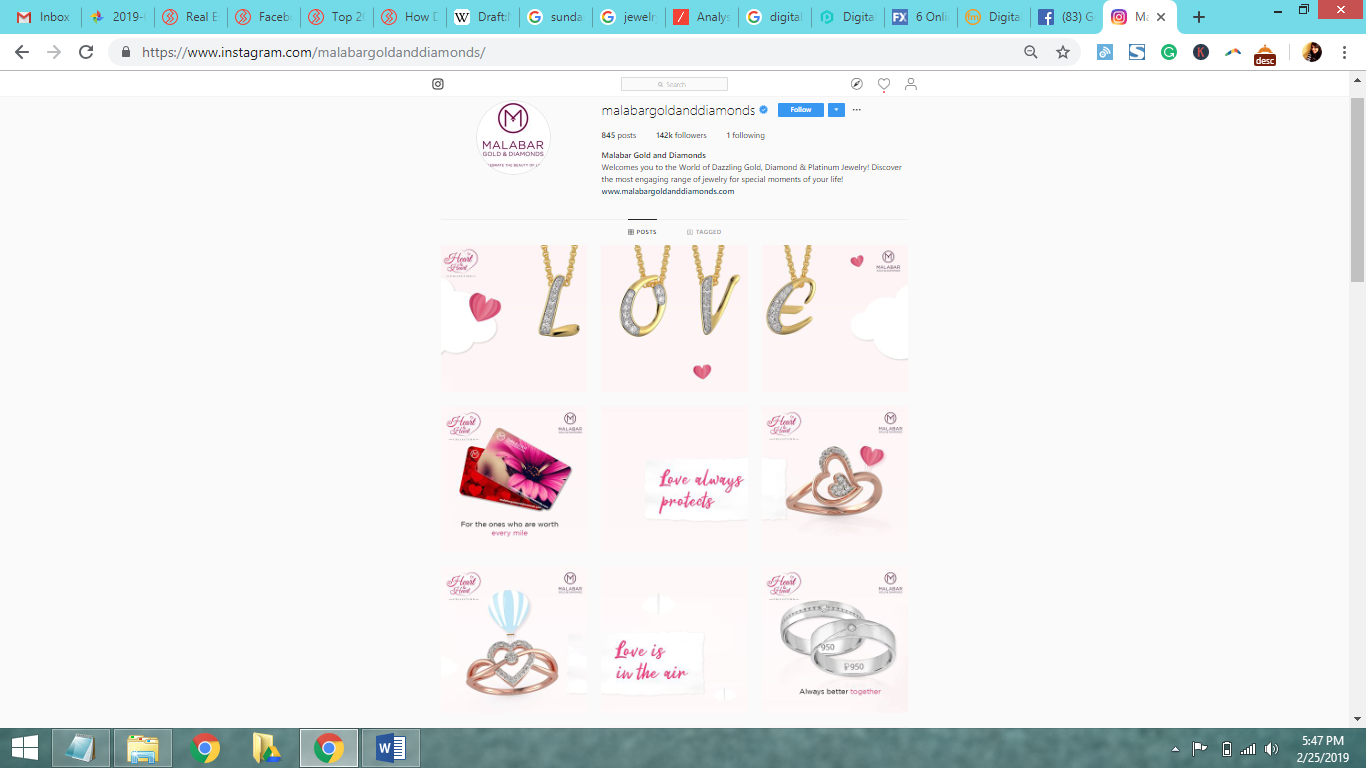Switch to the Inbox browser tab
The width and height of the screenshot is (1366, 768).
(44, 17)
